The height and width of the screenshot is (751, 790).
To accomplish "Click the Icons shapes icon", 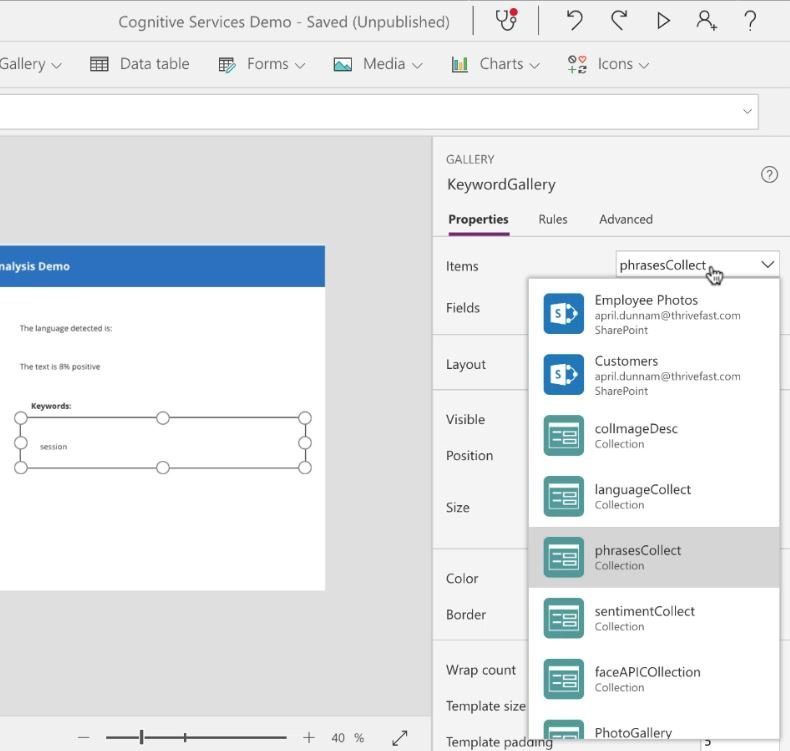I will pos(577,64).
